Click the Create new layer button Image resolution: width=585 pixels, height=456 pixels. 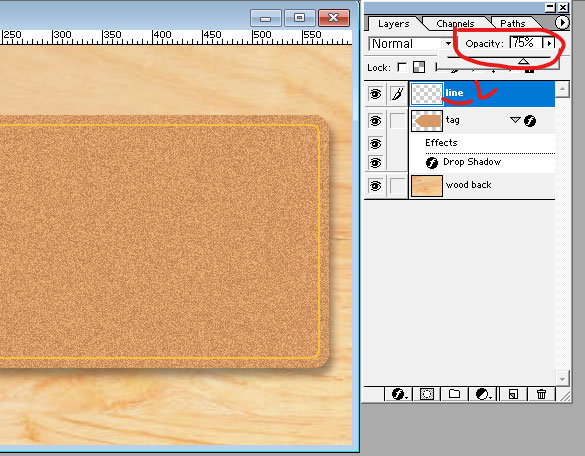click(513, 394)
